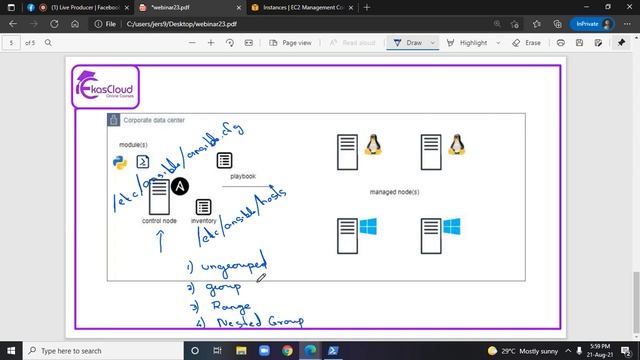The image size is (640, 360).
Task: Click the InPrivate profile button
Action: click(592, 24)
